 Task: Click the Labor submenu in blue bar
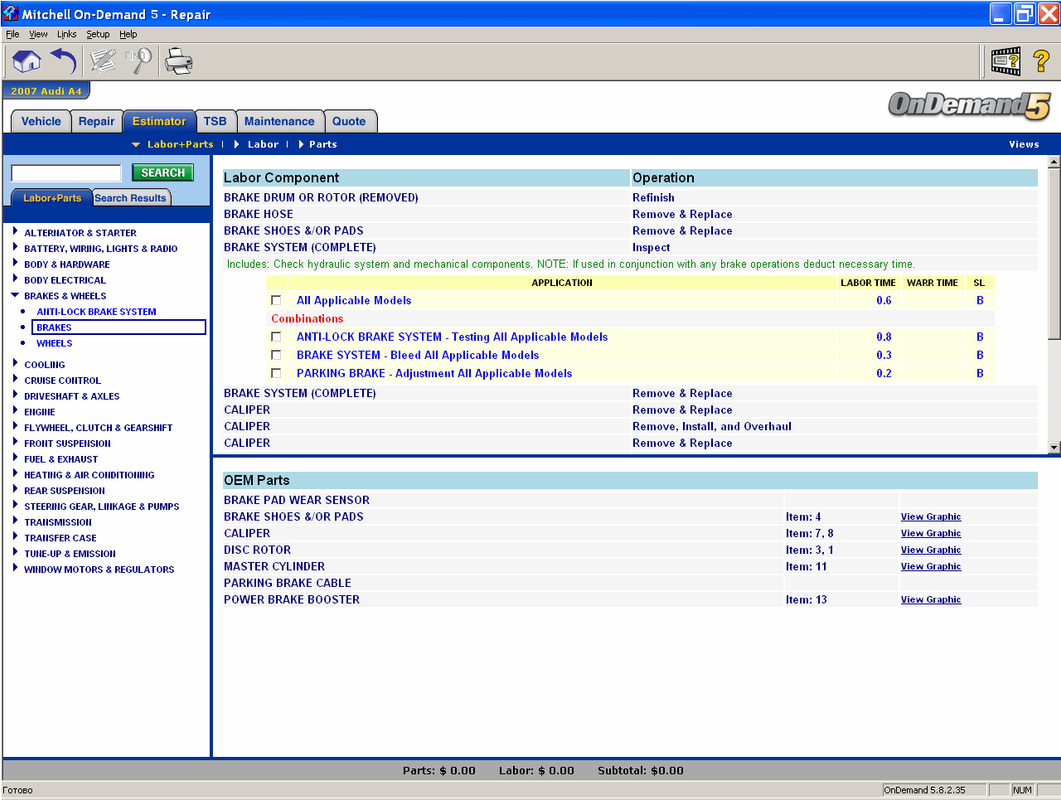click(257, 144)
